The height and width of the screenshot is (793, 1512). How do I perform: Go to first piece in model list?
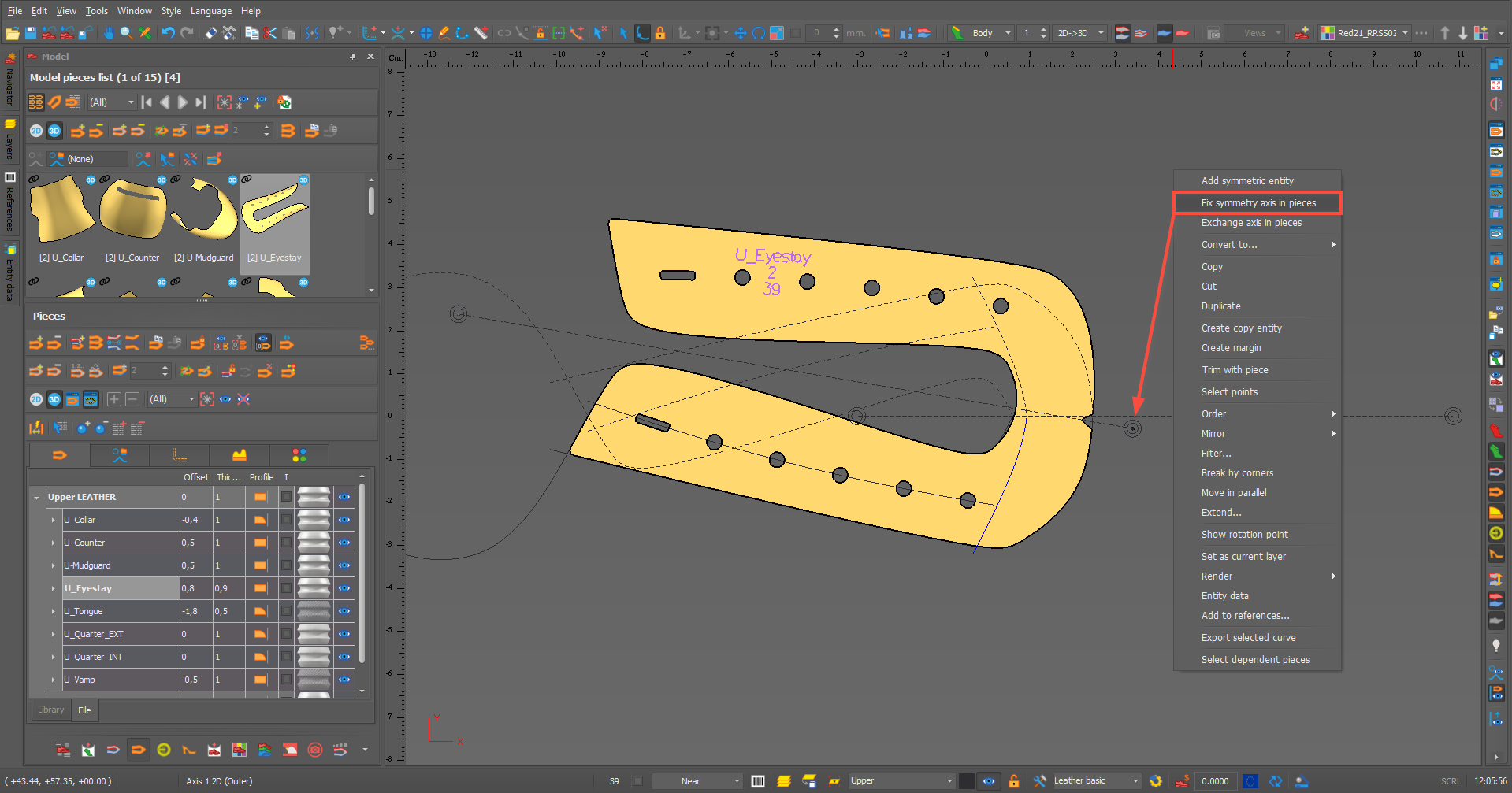tap(147, 102)
